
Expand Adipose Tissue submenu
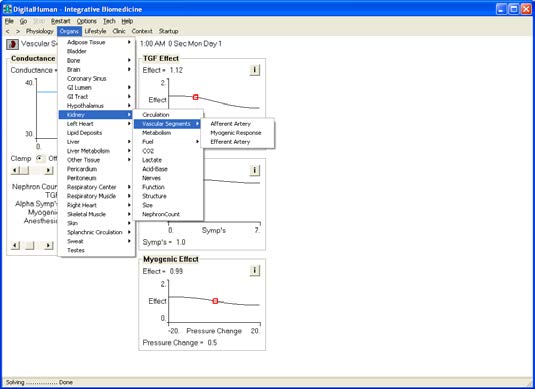coord(97,42)
